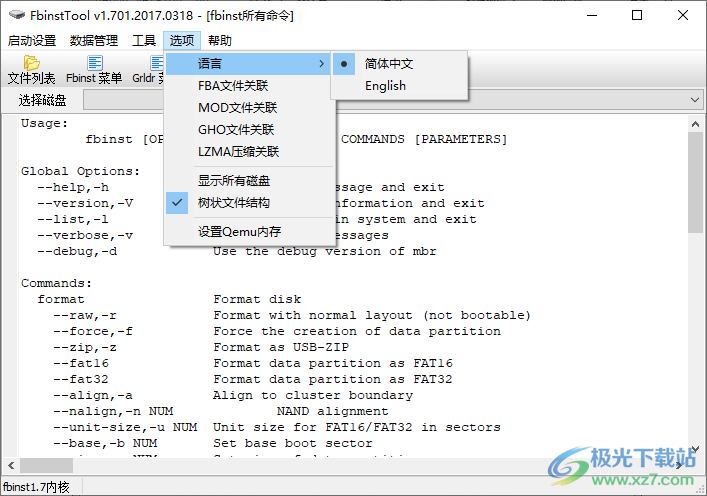Screen dimensions: 707x496
Task: Click the '--debug,-d' option text
Action: pyautogui.click(x=77, y=252)
